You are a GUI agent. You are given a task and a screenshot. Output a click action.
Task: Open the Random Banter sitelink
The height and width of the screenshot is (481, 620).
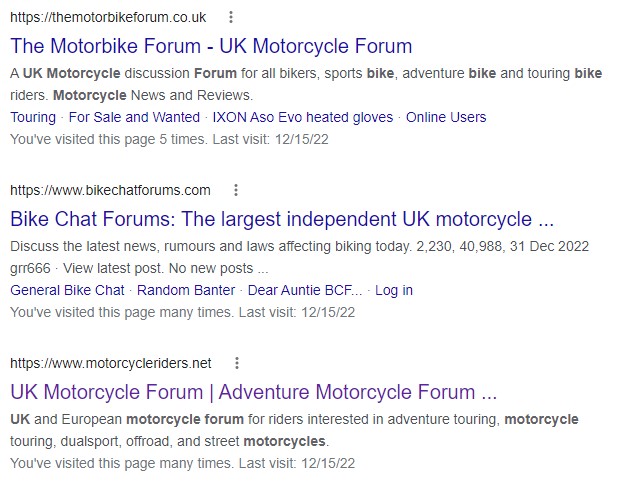click(186, 290)
